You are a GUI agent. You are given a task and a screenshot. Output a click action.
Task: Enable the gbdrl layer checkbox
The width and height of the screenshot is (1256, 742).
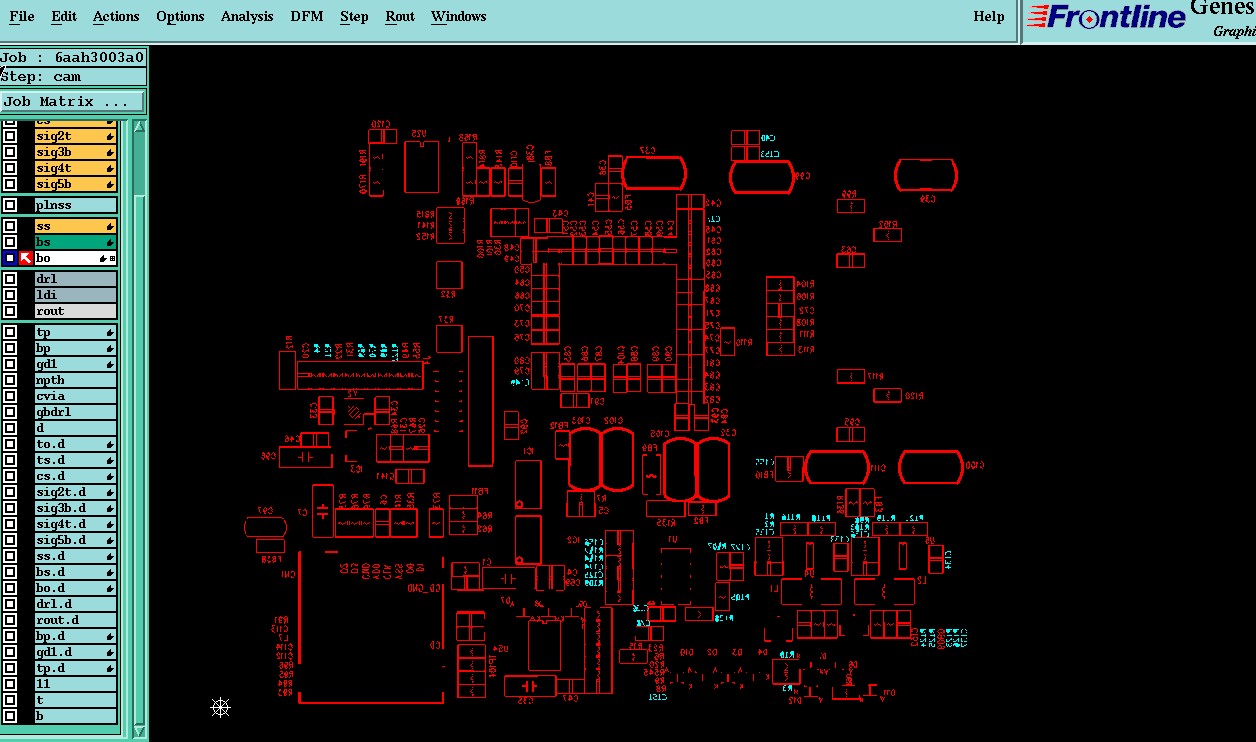10,412
